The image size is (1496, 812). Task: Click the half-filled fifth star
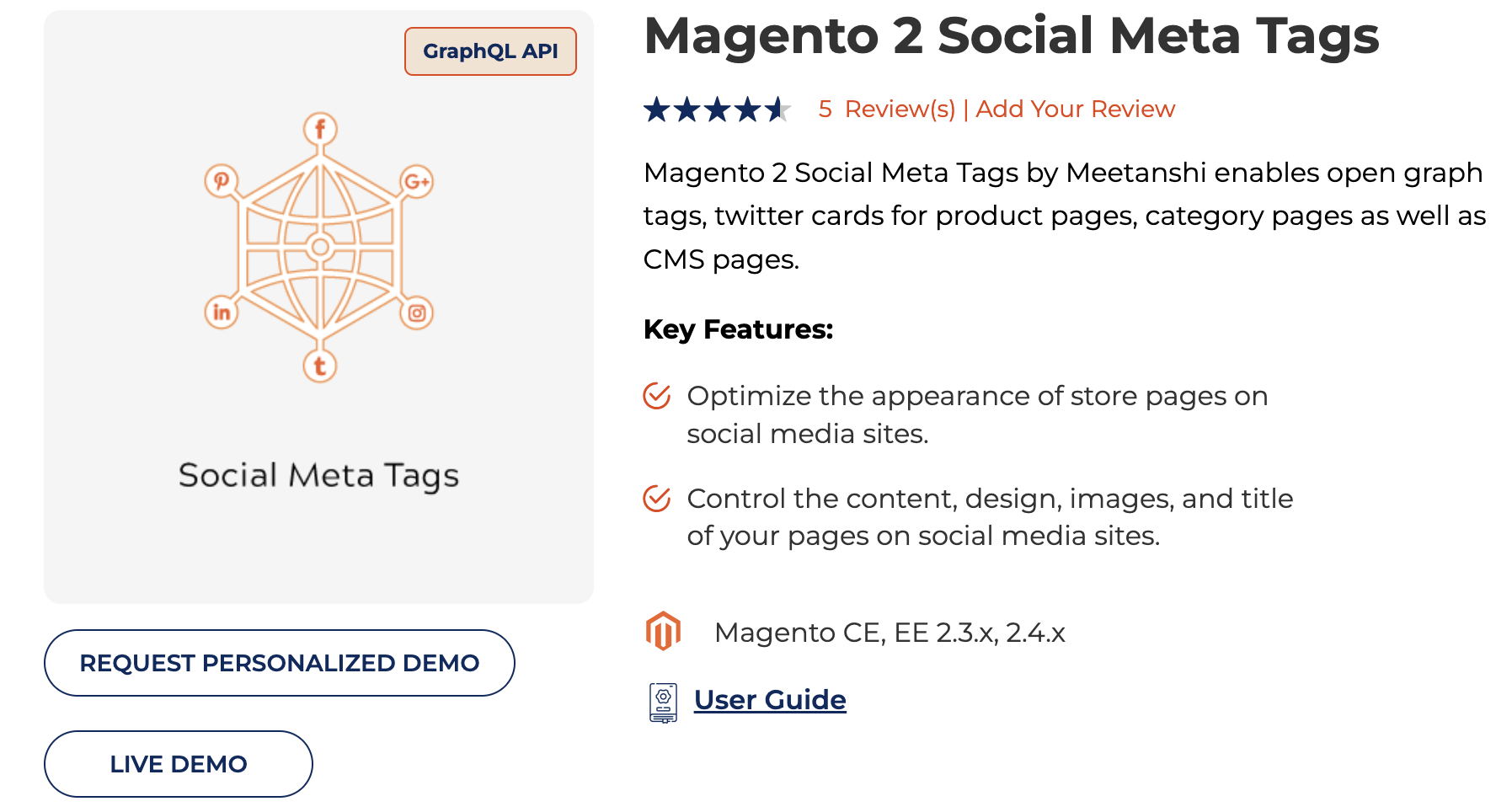(x=779, y=109)
